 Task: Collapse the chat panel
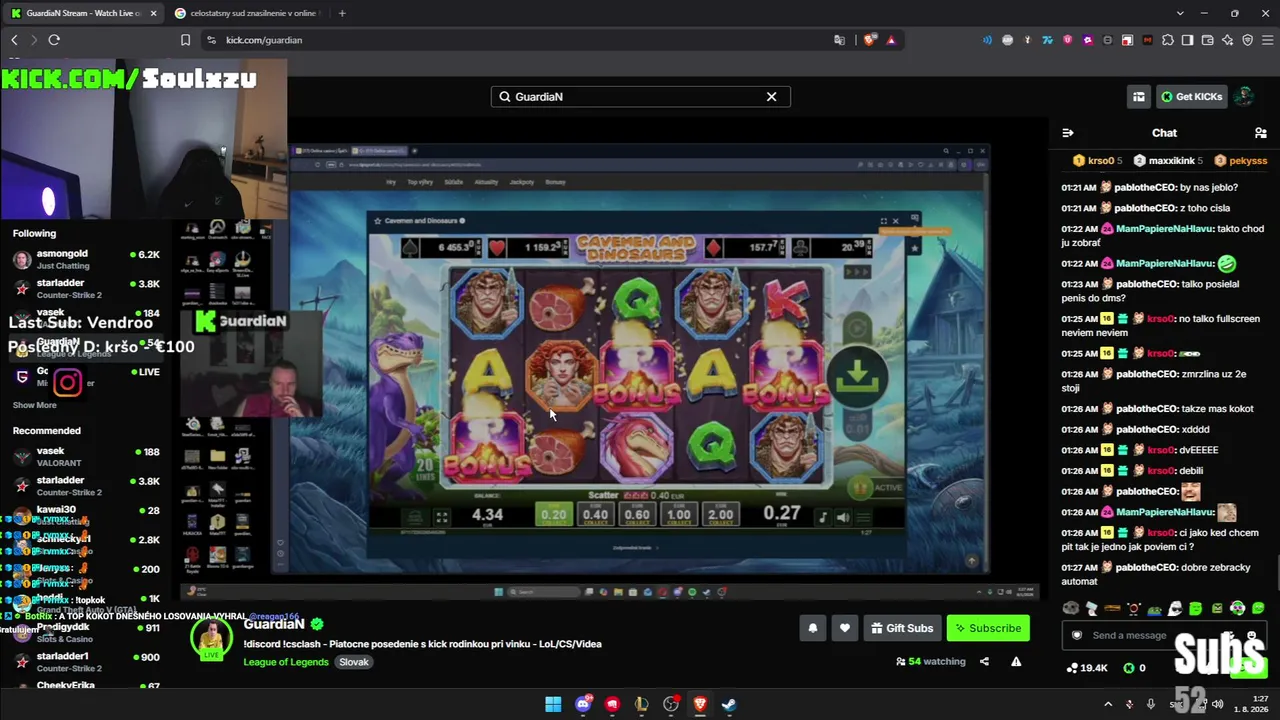(1068, 133)
